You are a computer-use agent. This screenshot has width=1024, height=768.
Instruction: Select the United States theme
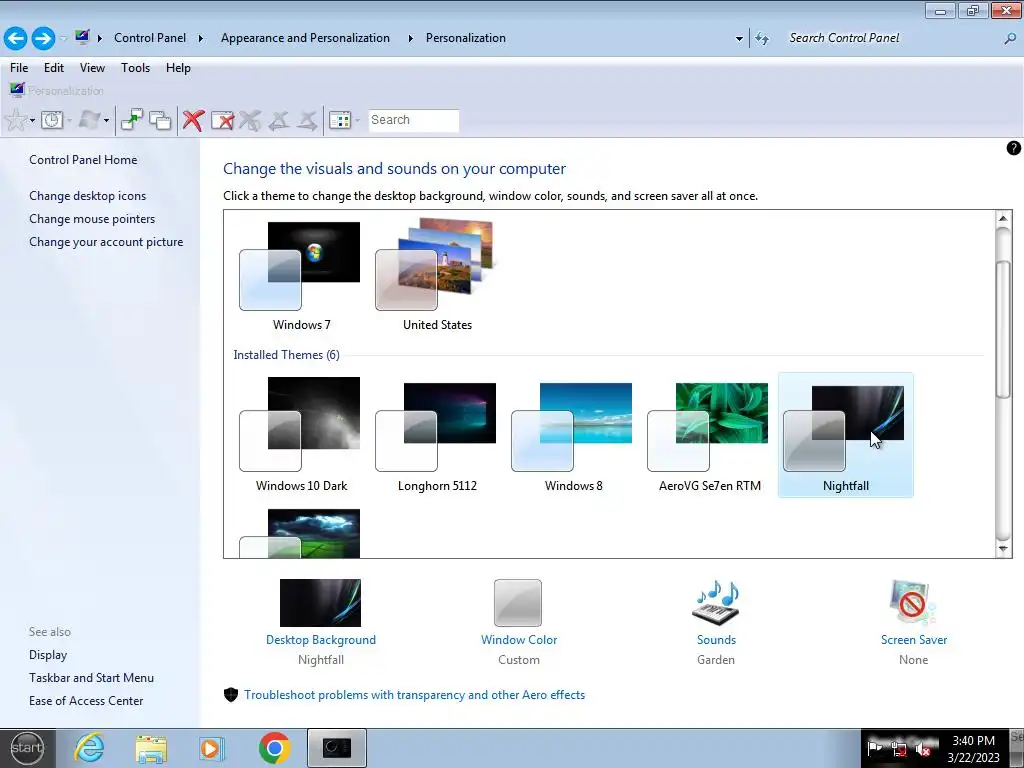[x=437, y=276]
